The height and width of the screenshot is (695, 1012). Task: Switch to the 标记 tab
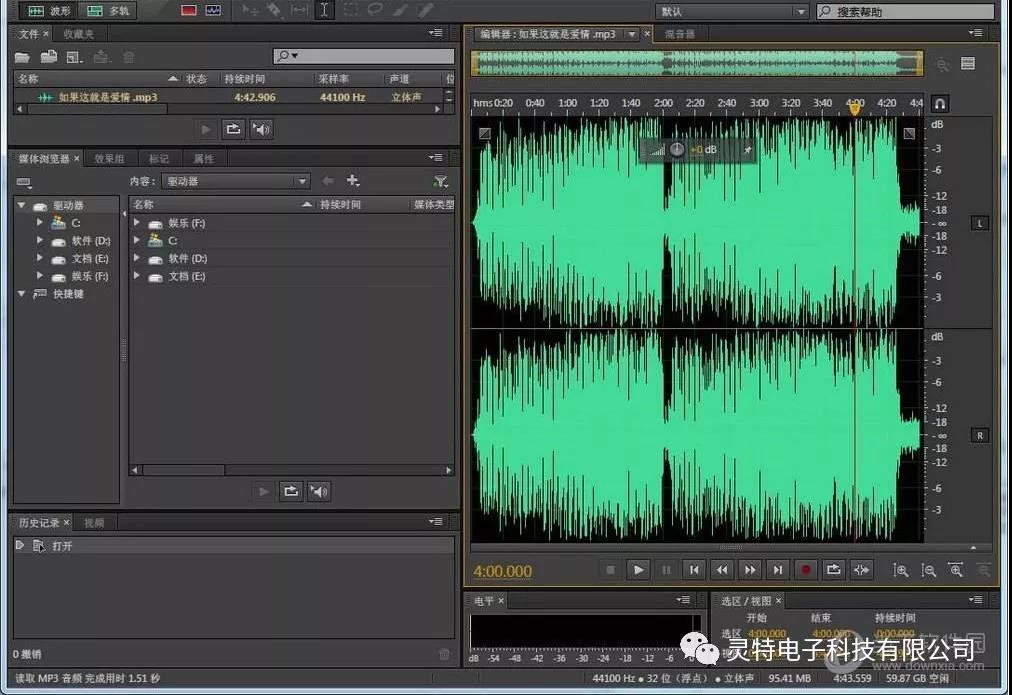[x=159, y=158]
